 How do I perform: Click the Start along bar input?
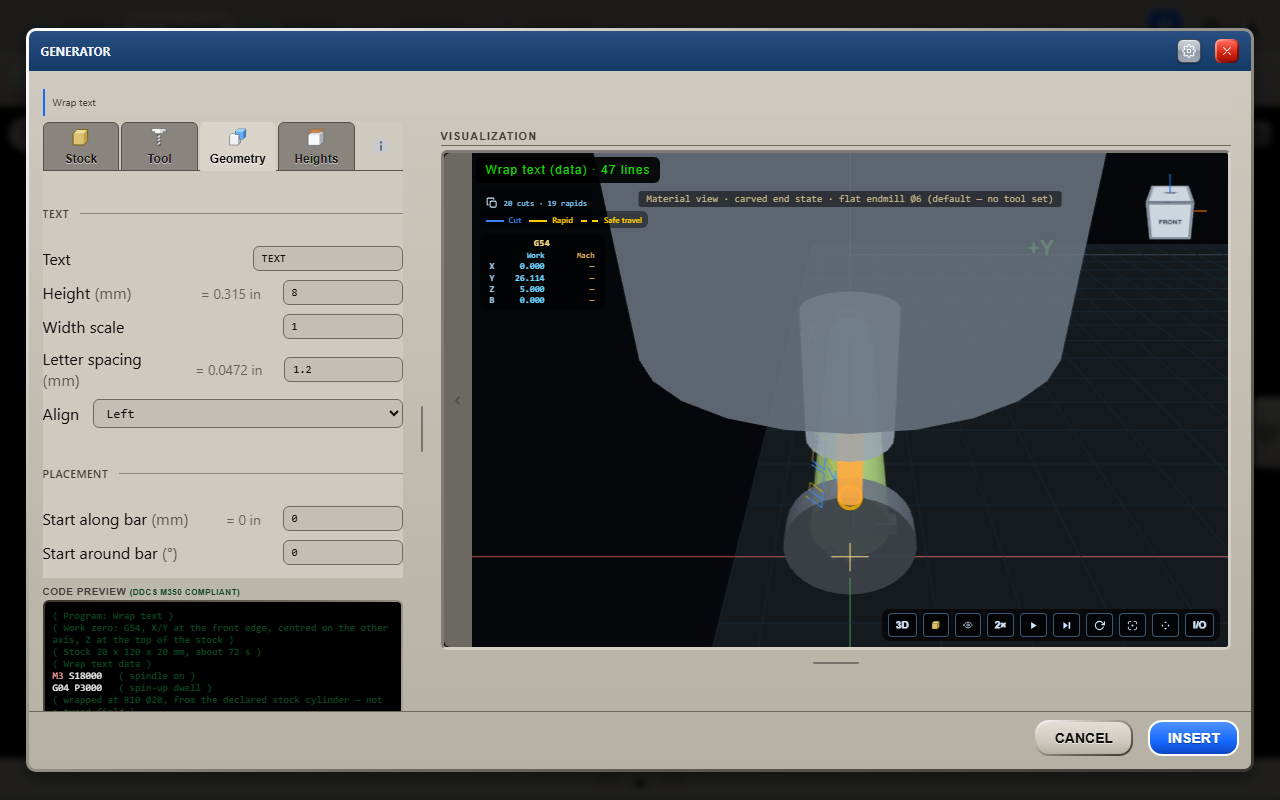[343, 519]
